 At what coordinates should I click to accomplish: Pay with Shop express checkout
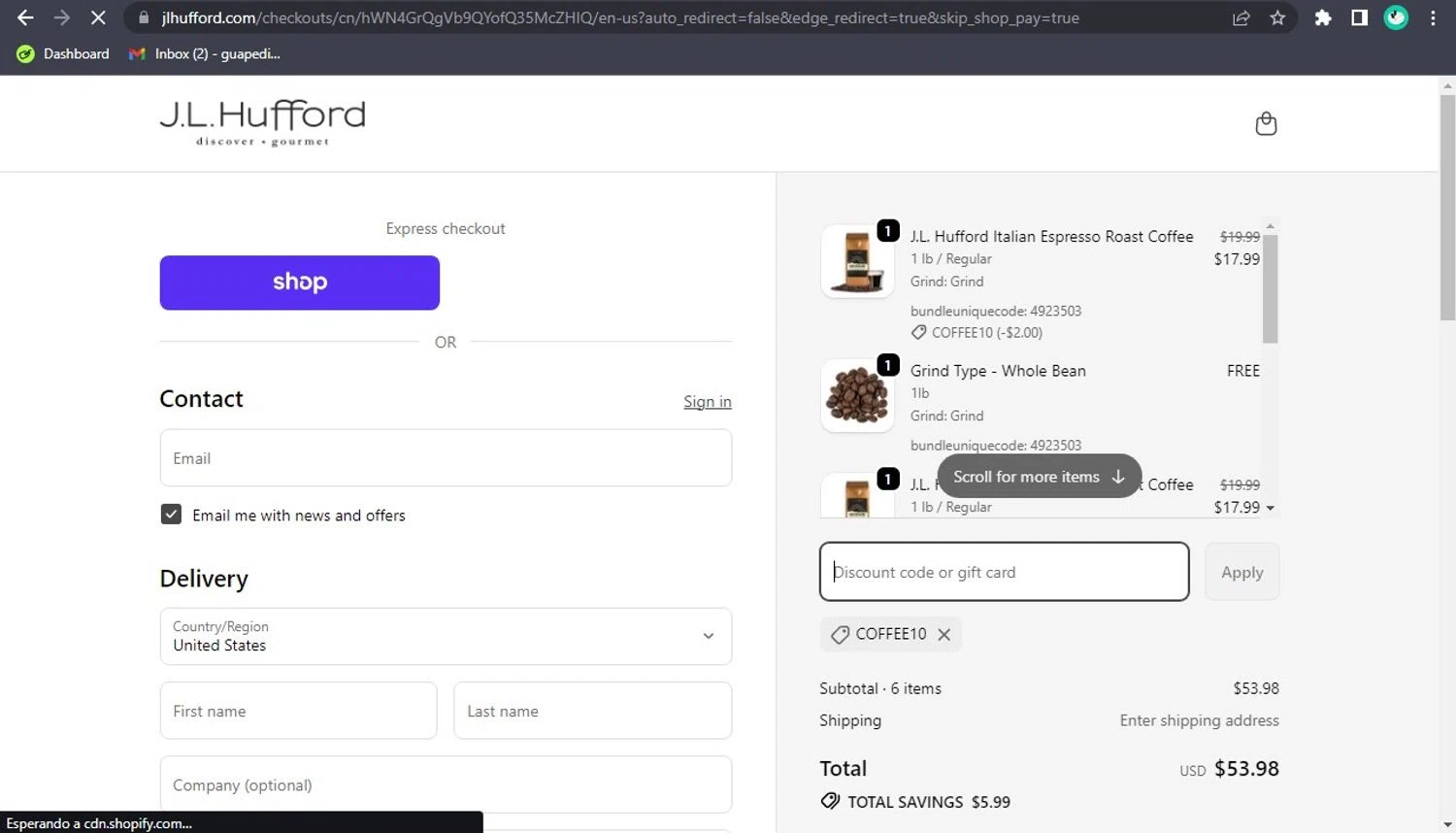tap(299, 283)
